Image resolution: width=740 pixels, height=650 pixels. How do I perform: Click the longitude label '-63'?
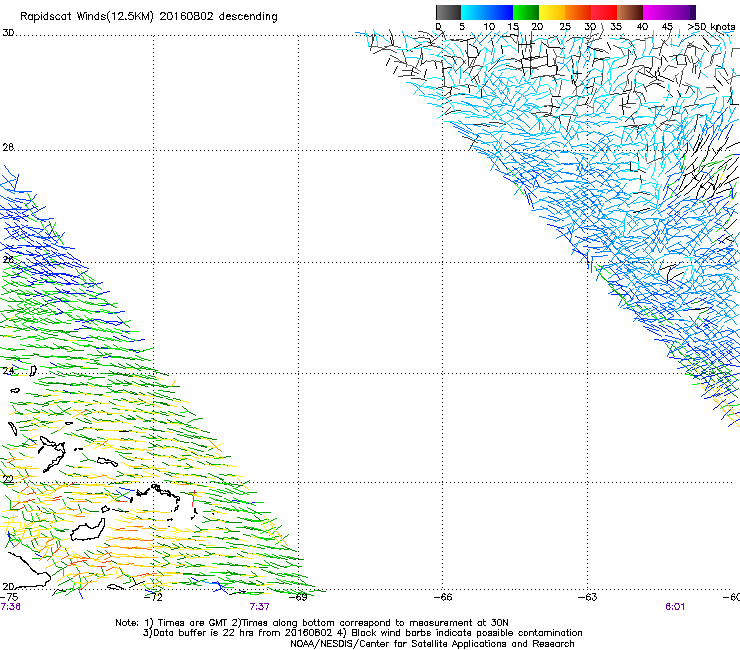click(588, 597)
